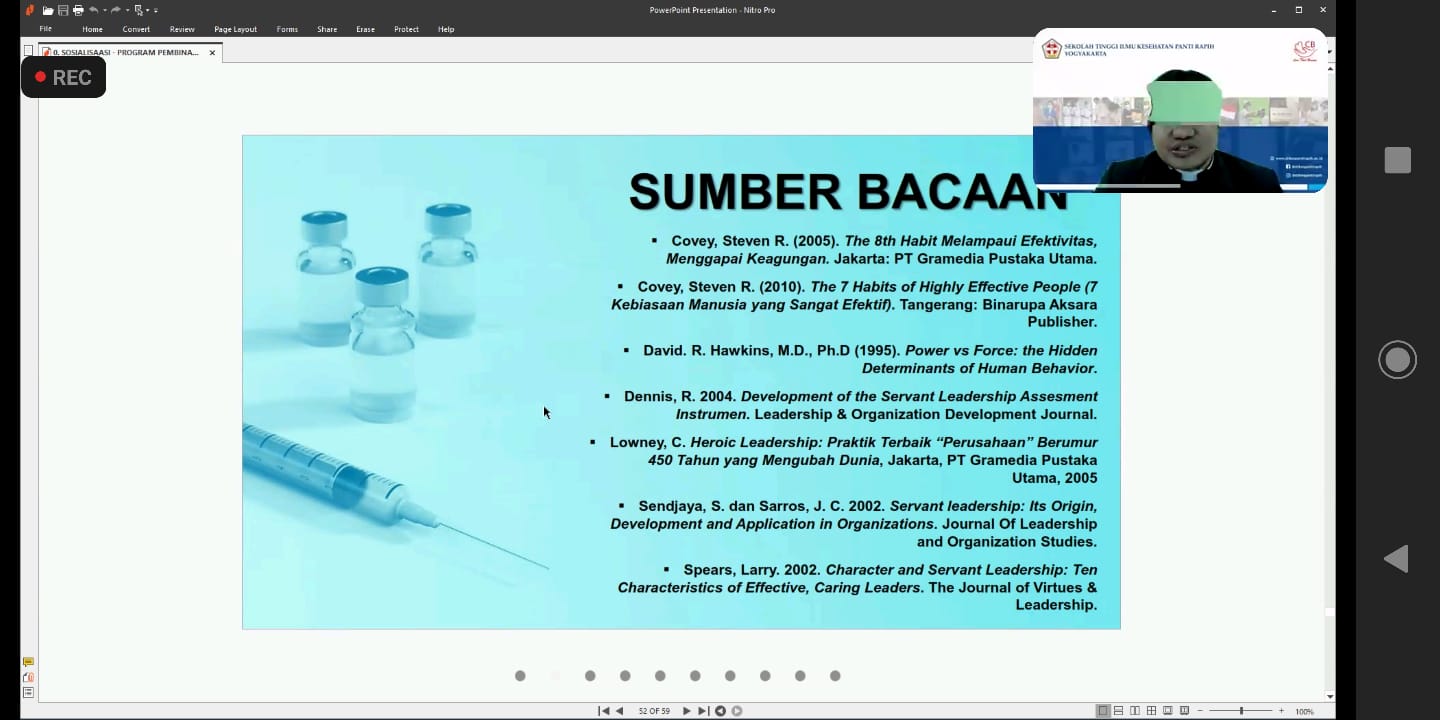This screenshot has width=1440, height=720.
Task: Open the Page Layout tab
Action: coord(235,29)
